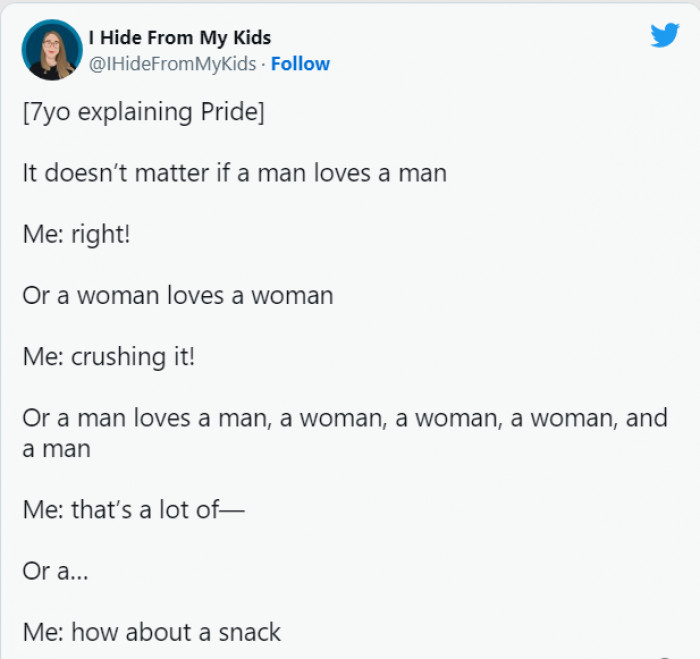The height and width of the screenshot is (659, 700).
Task: Select the "Or a woman loves a woman" line
Action: 177,295
